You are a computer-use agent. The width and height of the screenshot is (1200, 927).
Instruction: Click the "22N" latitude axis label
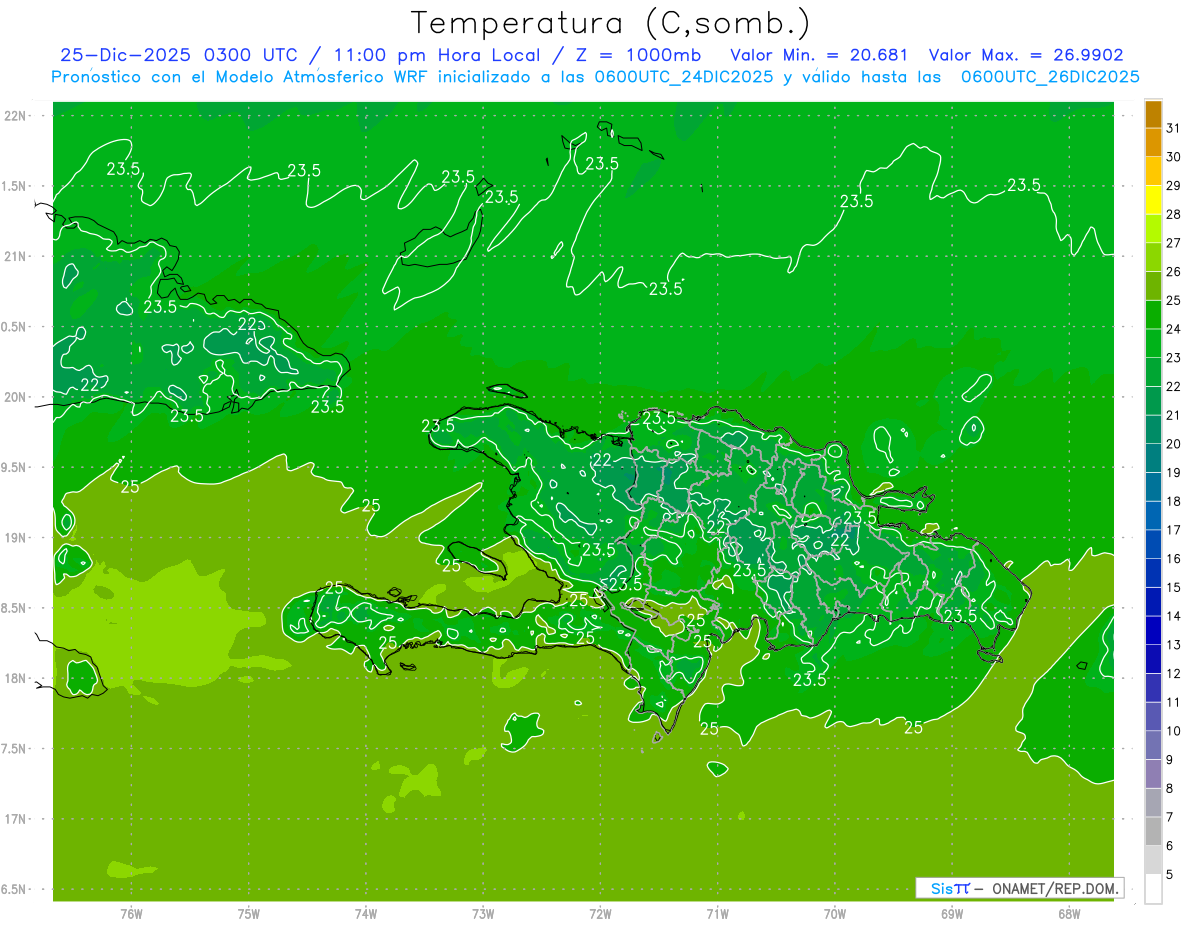15,116
